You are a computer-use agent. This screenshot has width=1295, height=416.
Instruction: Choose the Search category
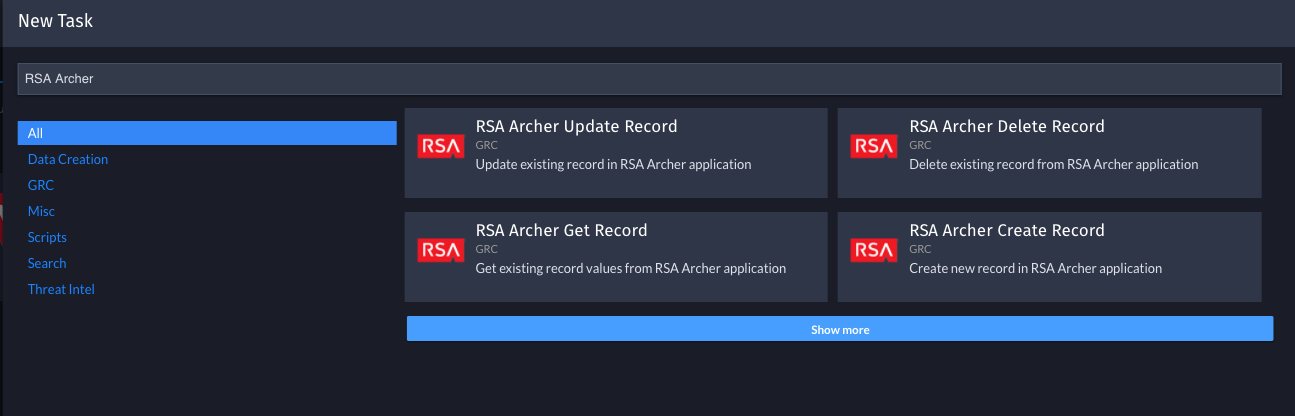(47, 263)
